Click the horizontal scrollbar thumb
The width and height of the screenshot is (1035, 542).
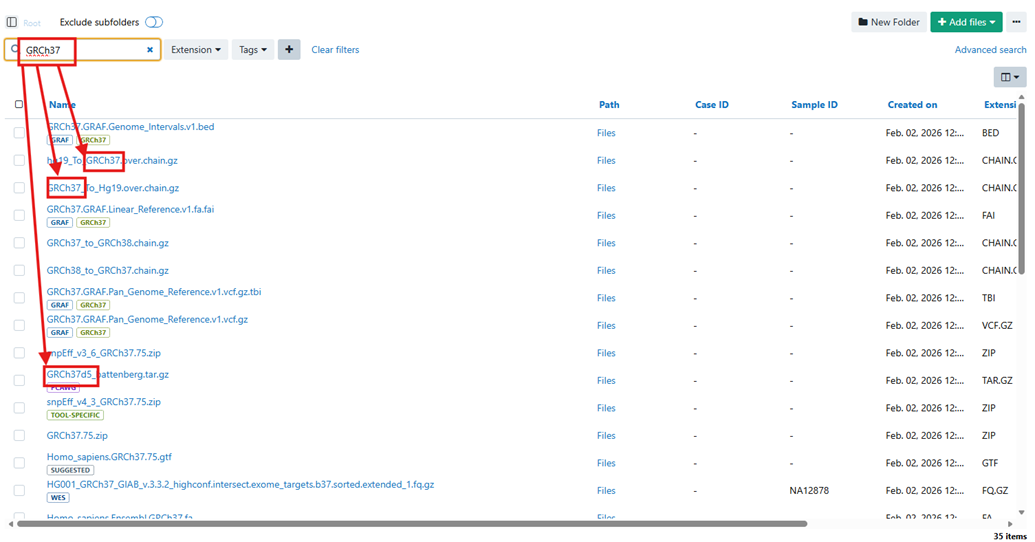(412, 524)
